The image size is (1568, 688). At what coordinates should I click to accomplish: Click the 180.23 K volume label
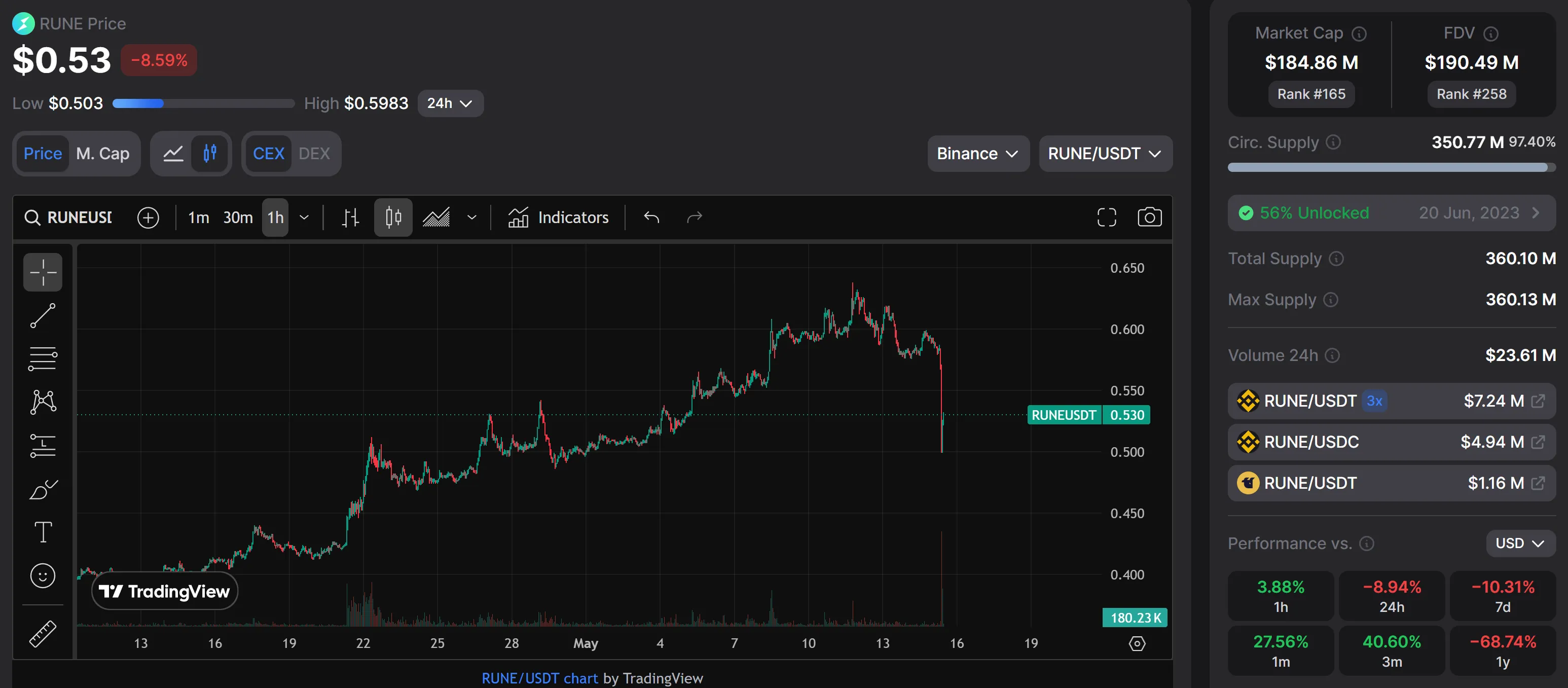[x=1135, y=618]
